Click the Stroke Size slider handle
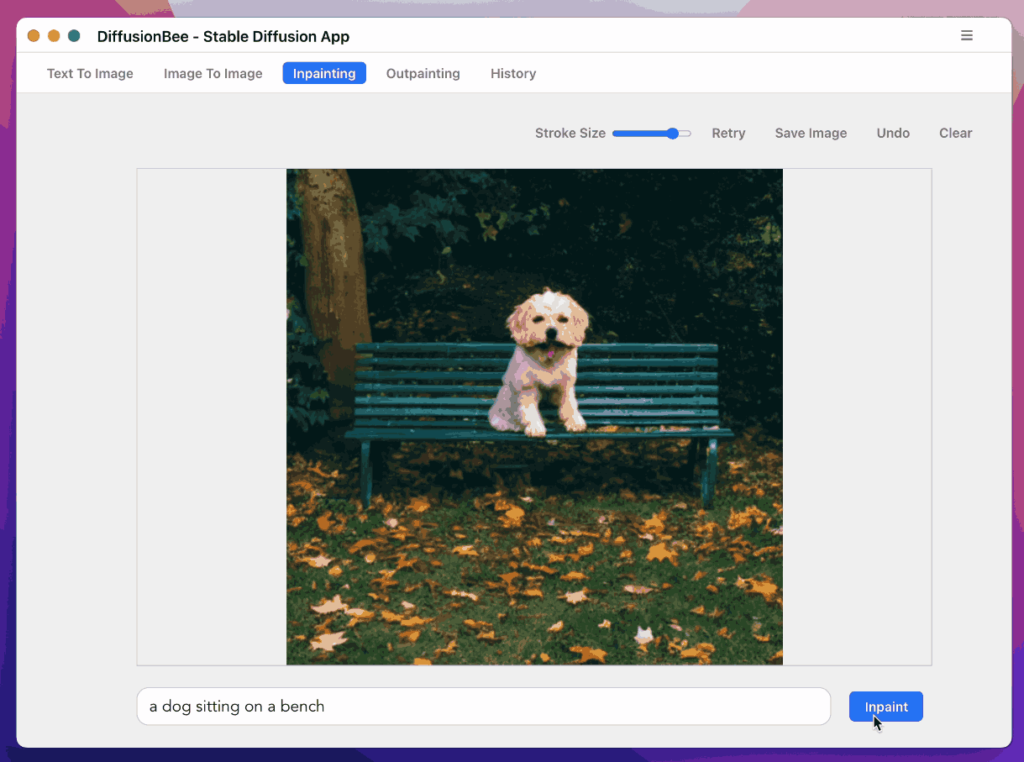 (675, 132)
